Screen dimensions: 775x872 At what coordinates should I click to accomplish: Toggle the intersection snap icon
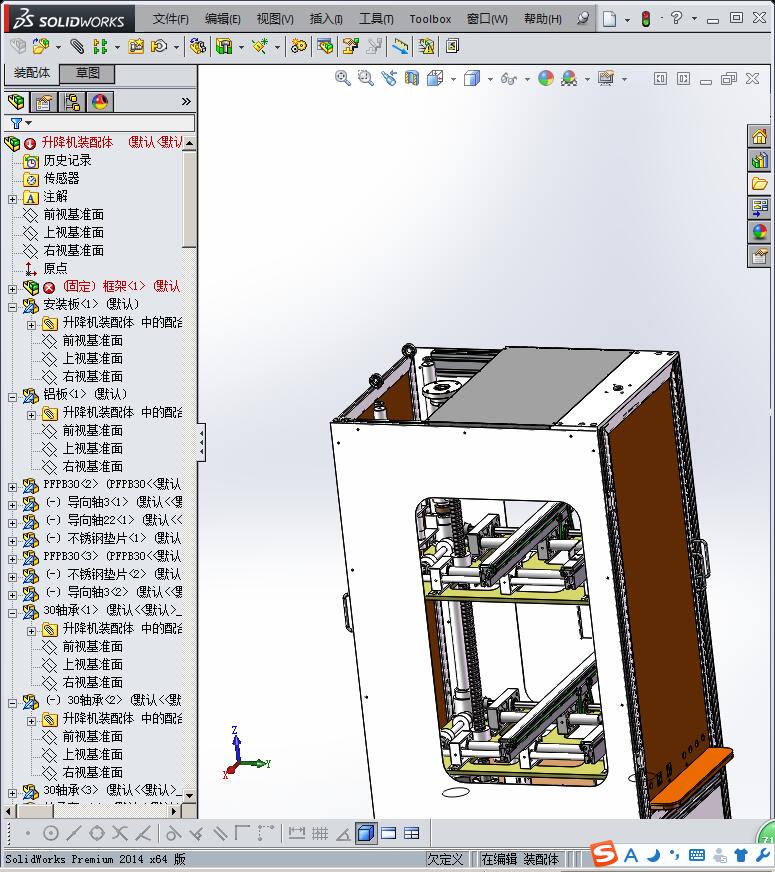click(x=120, y=833)
